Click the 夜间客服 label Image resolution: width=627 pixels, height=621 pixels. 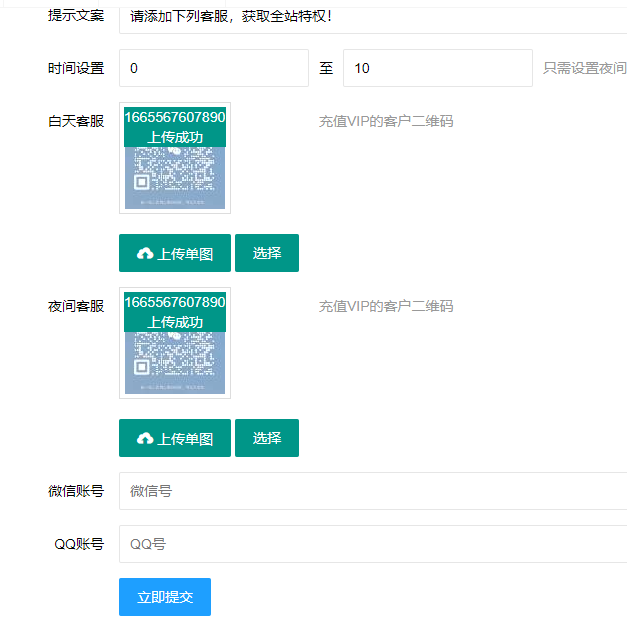76,306
